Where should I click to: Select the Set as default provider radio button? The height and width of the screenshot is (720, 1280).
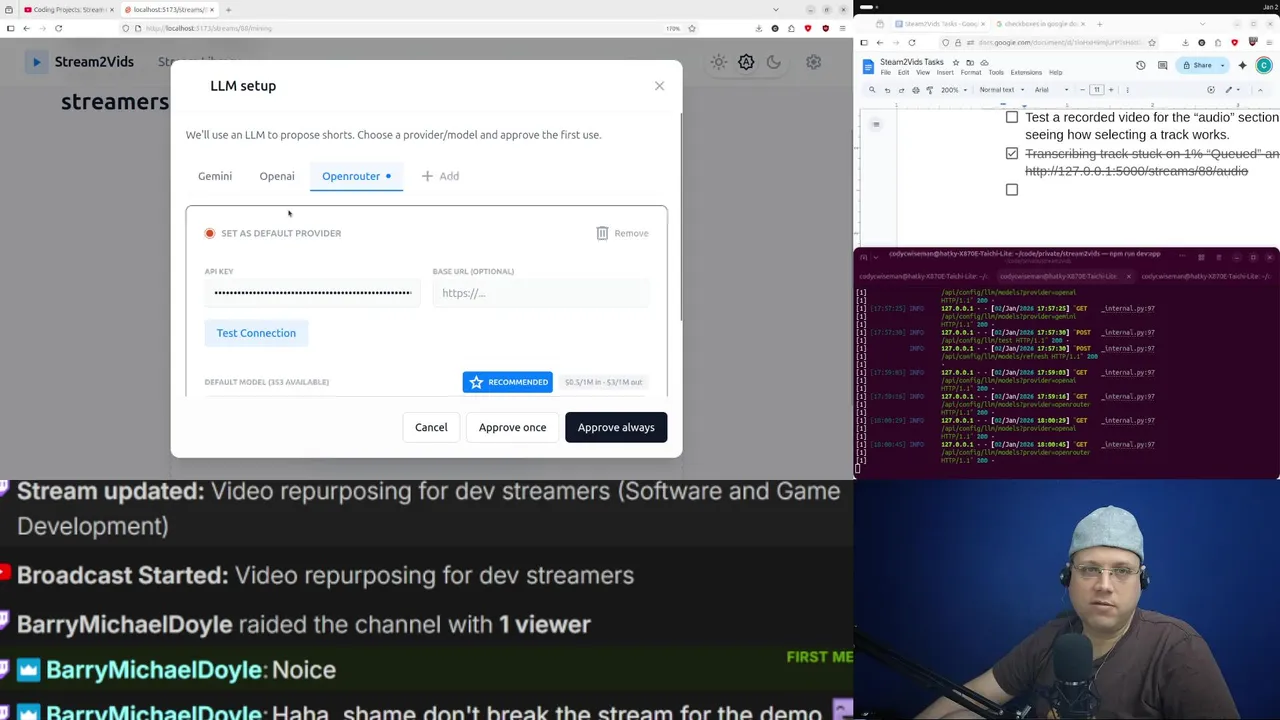[x=210, y=233]
